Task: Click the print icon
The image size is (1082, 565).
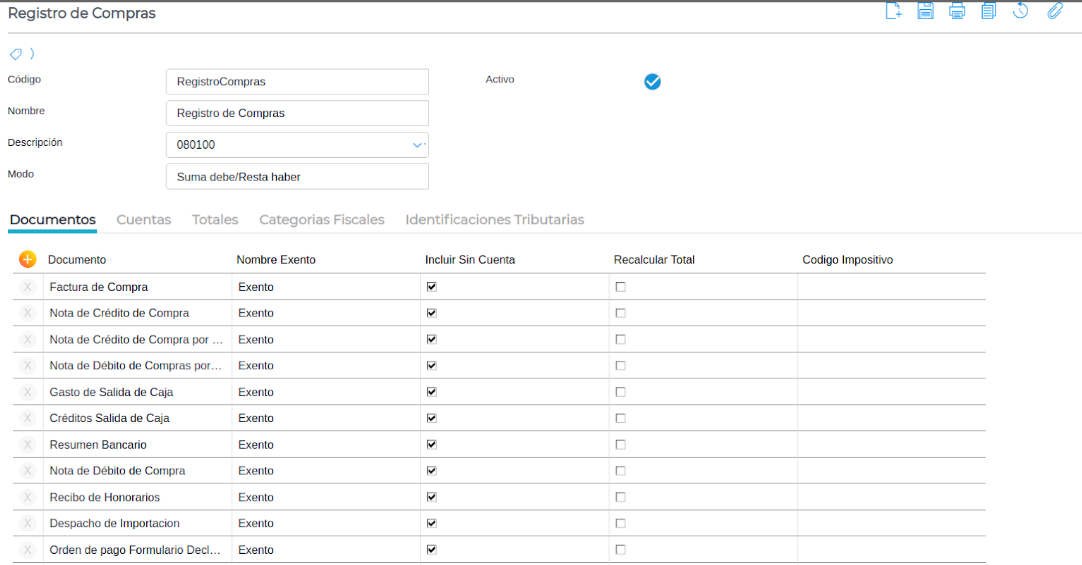Action: click(x=957, y=11)
